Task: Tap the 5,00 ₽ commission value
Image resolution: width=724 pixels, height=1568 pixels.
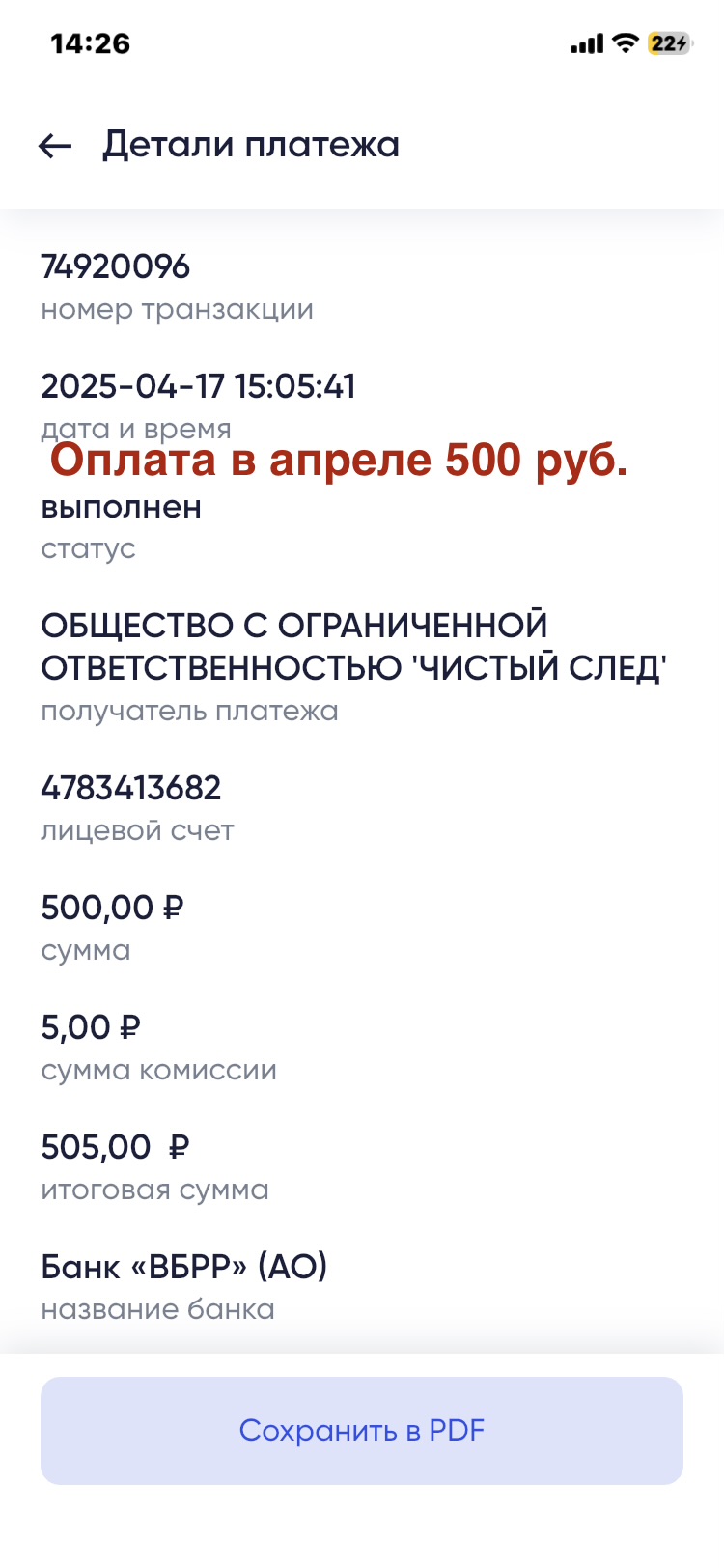Action: [x=91, y=1027]
